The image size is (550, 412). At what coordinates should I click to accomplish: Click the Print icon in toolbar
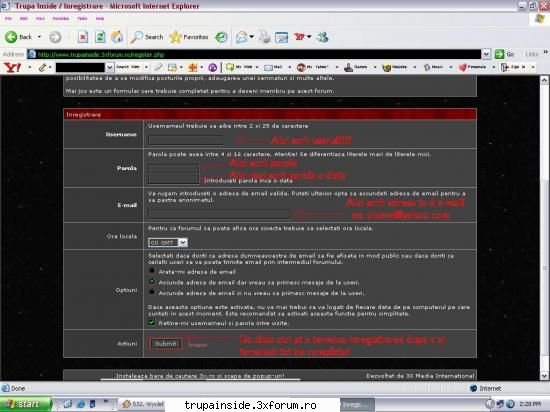[x=265, y=37]
